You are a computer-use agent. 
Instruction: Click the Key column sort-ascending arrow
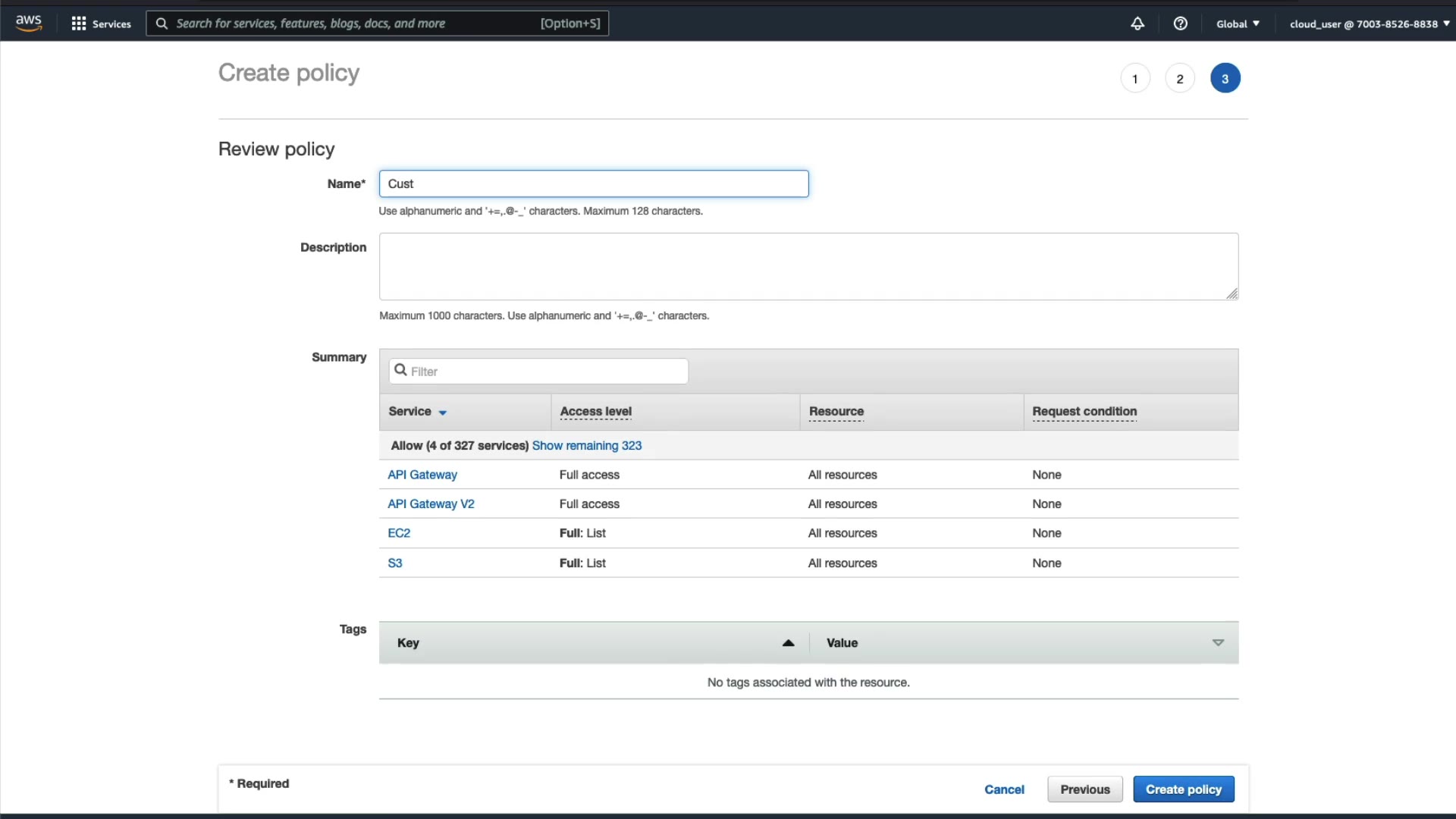[788, 642]
